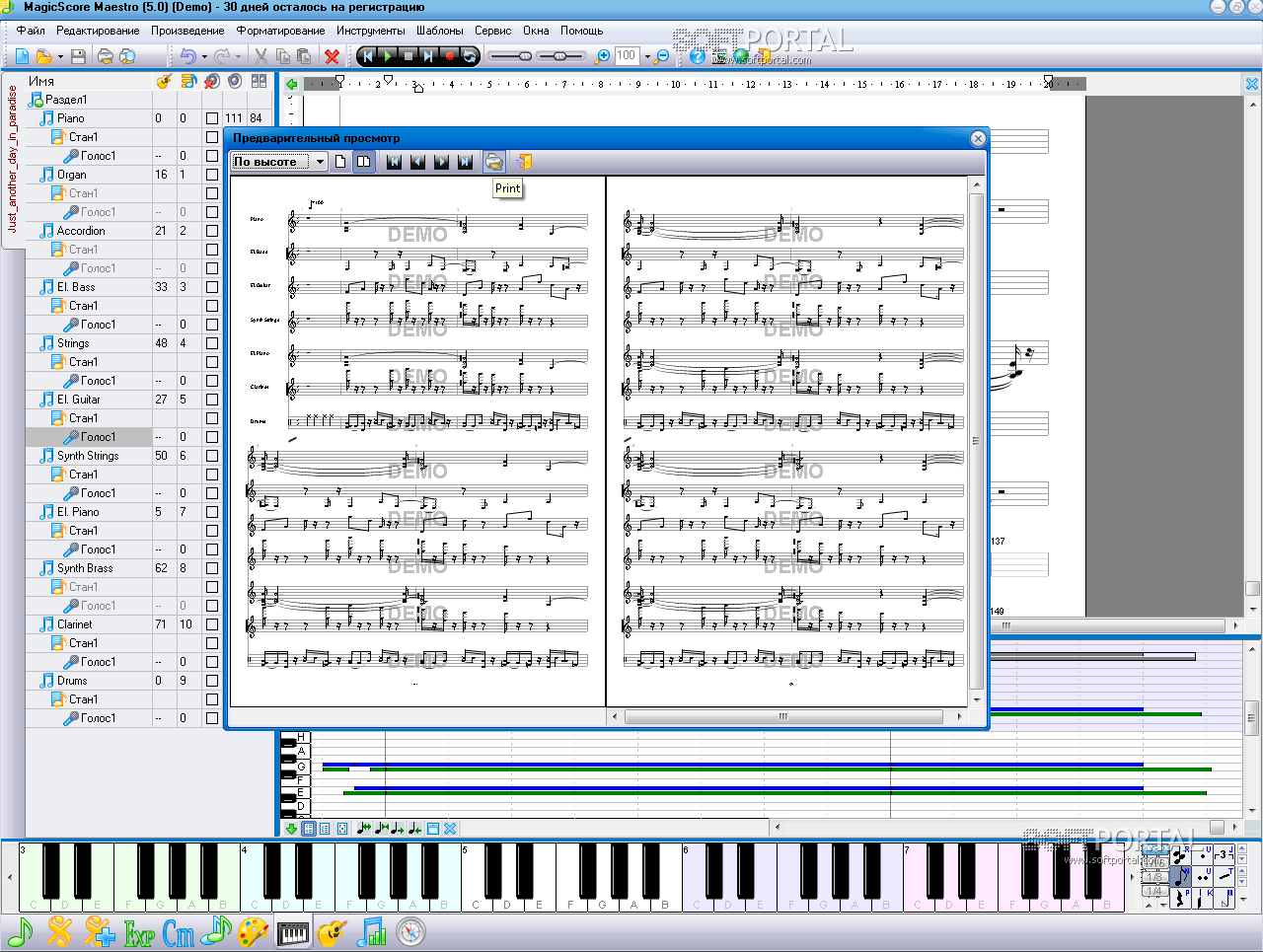
Task: Click the red X delete icon
Action: tap(333, 57)
